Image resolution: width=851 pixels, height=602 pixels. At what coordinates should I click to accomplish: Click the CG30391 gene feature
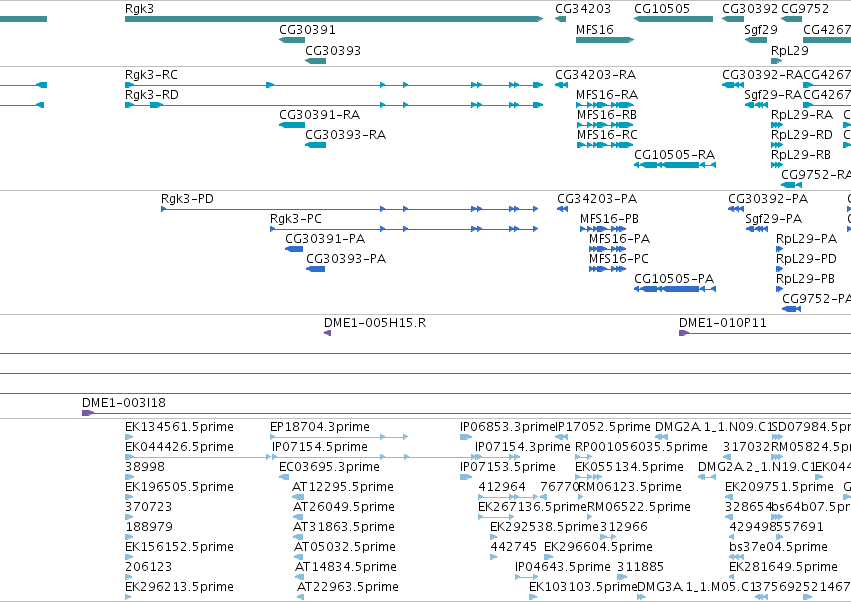click(x=292, y=40)
